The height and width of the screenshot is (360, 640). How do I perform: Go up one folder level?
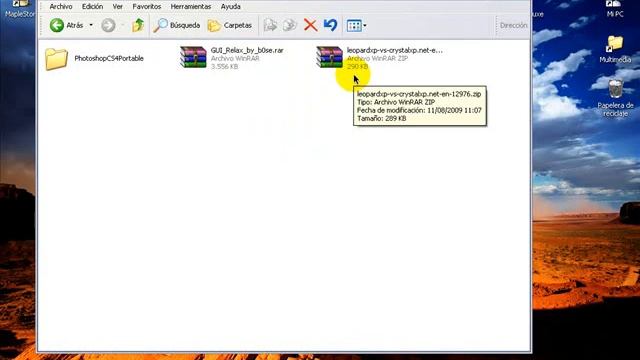(138, 25)
